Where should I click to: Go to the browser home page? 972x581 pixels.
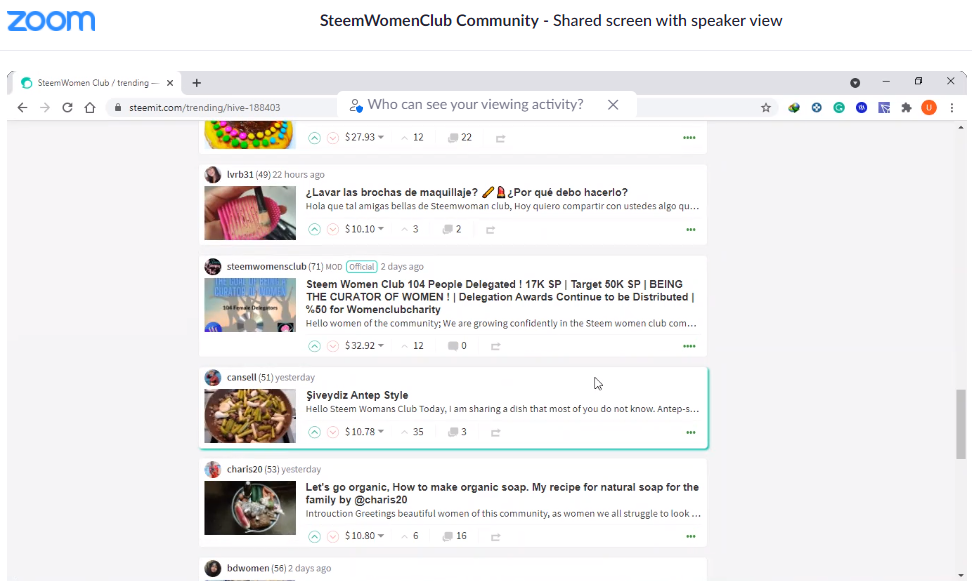(90, 107)
